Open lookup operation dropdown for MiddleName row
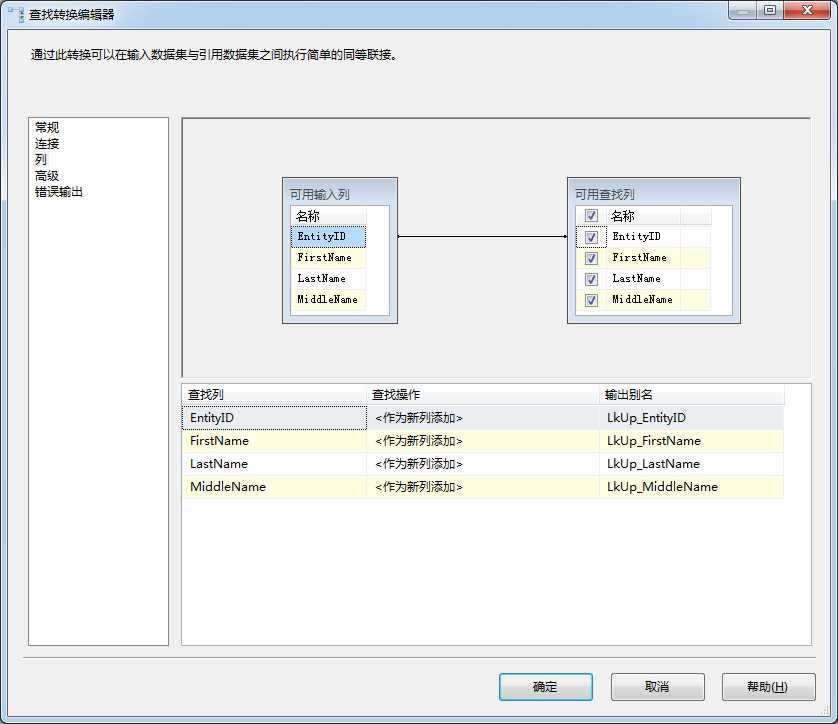This screenshot has height=724, width=838. point(483,487)
